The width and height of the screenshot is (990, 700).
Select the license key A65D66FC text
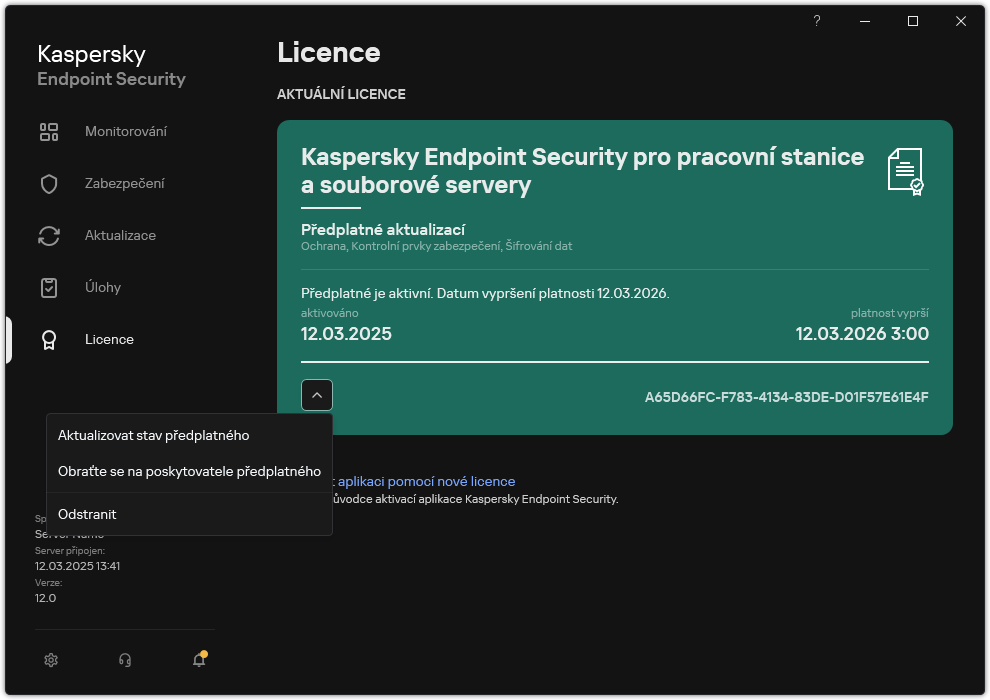(786, 396)
